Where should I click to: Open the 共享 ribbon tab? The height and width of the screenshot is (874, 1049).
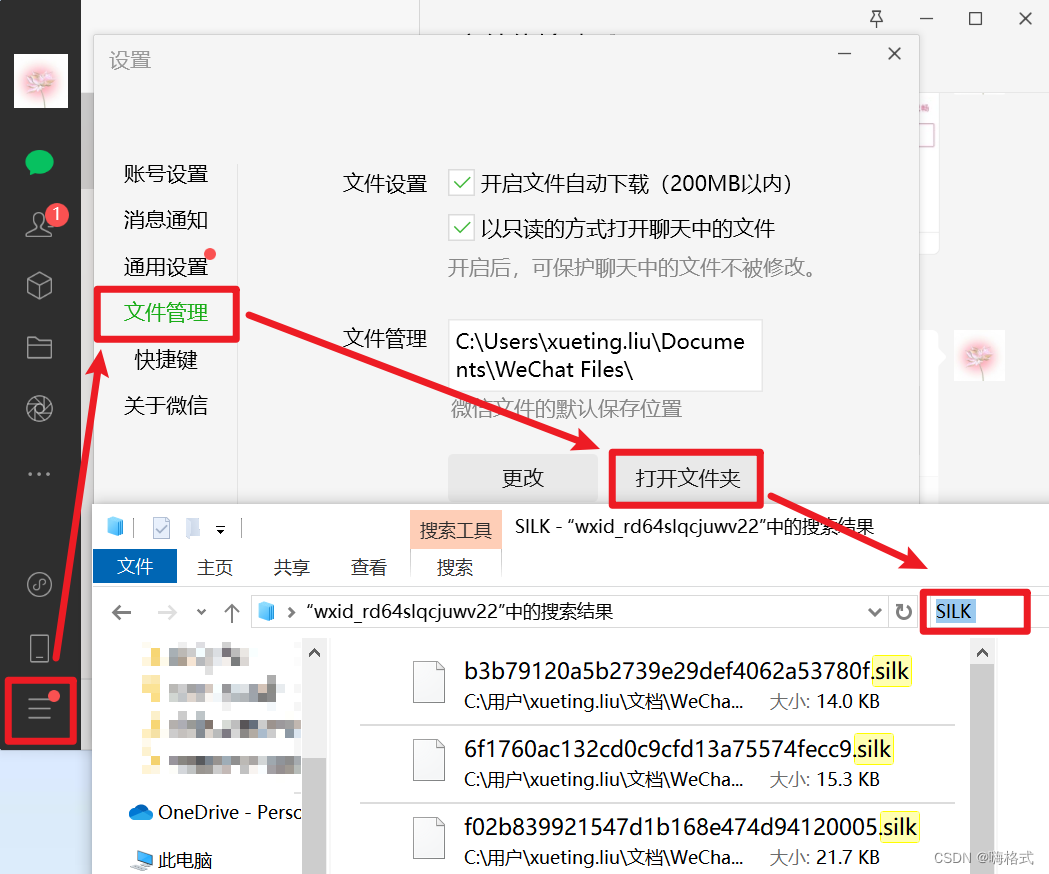click(292, 567)
